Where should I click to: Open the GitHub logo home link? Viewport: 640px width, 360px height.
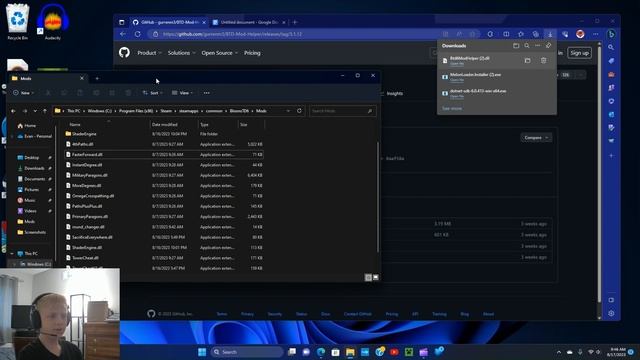[124, 53]
